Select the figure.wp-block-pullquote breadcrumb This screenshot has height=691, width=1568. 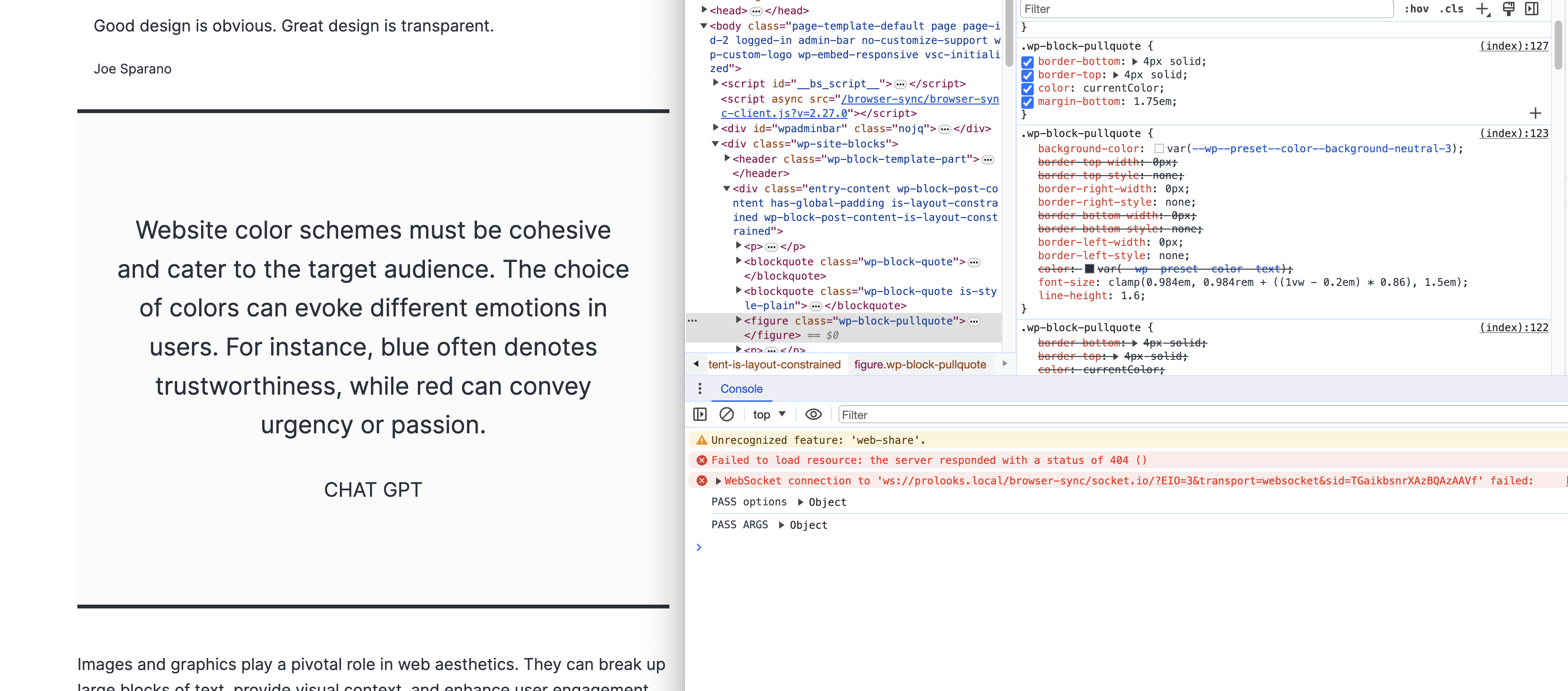920,365
